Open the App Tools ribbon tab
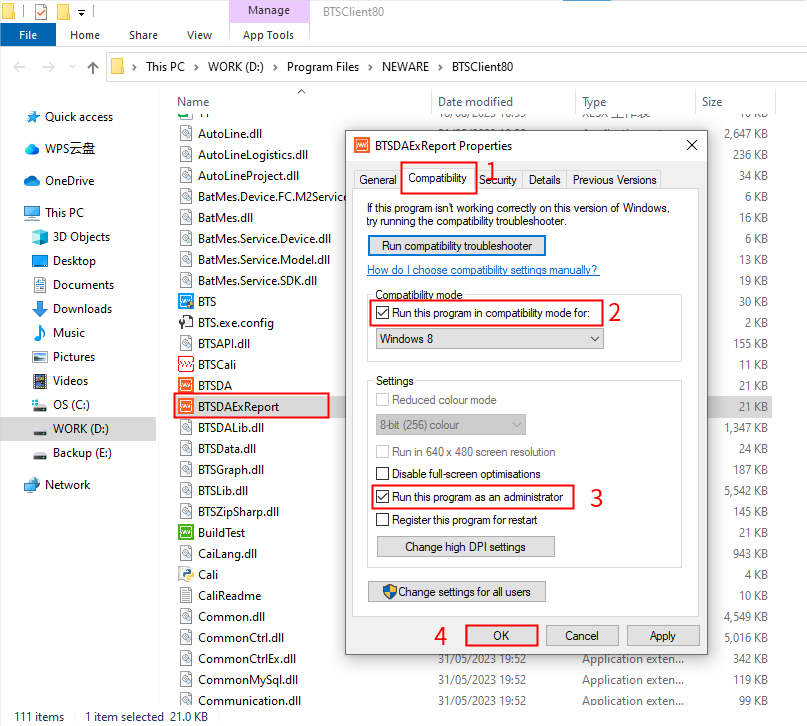Image resolution: width=807 pixels, height=726 pixels. pos(269,35)
